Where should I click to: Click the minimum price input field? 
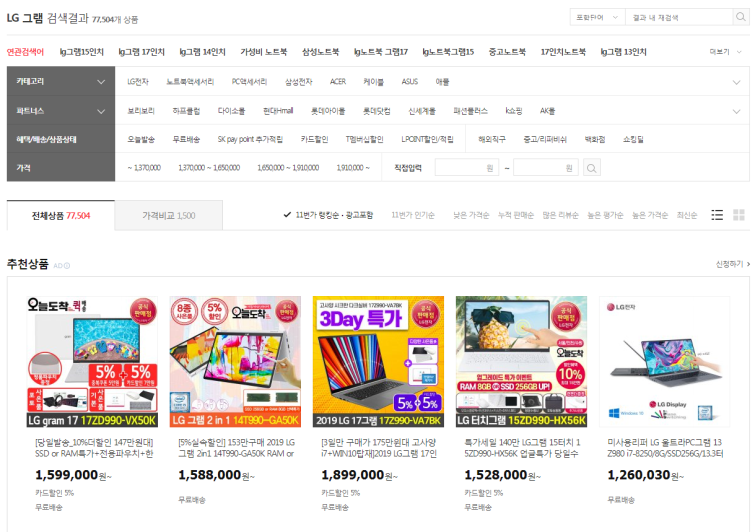pos(467,168)
